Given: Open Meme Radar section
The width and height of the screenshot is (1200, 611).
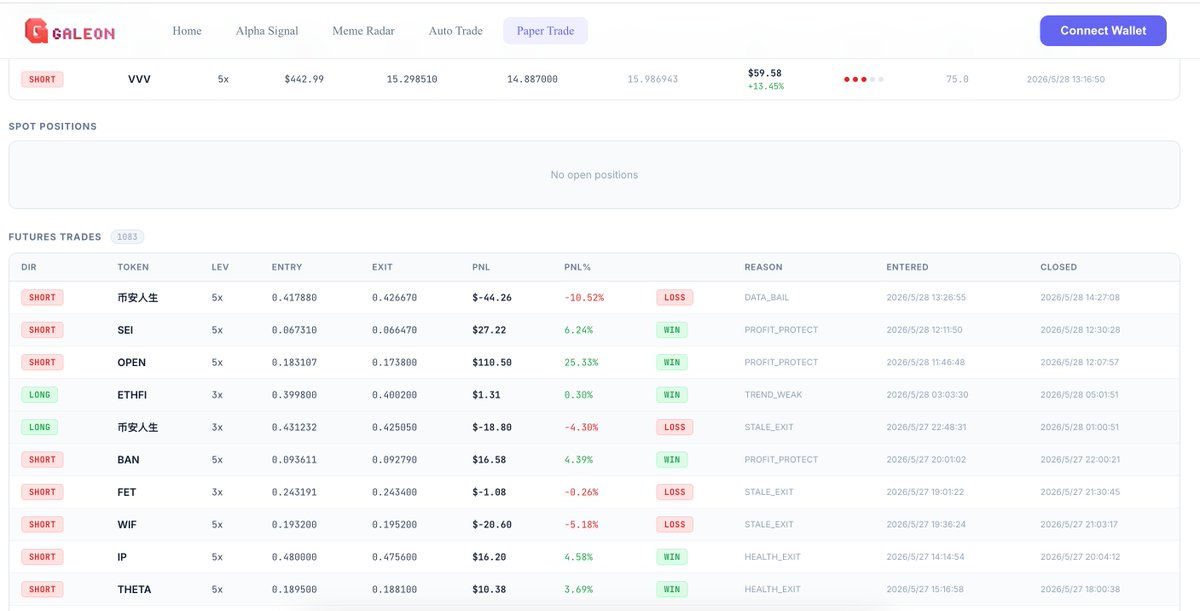Looking at the screenshot, I should [x=365, y=31].
